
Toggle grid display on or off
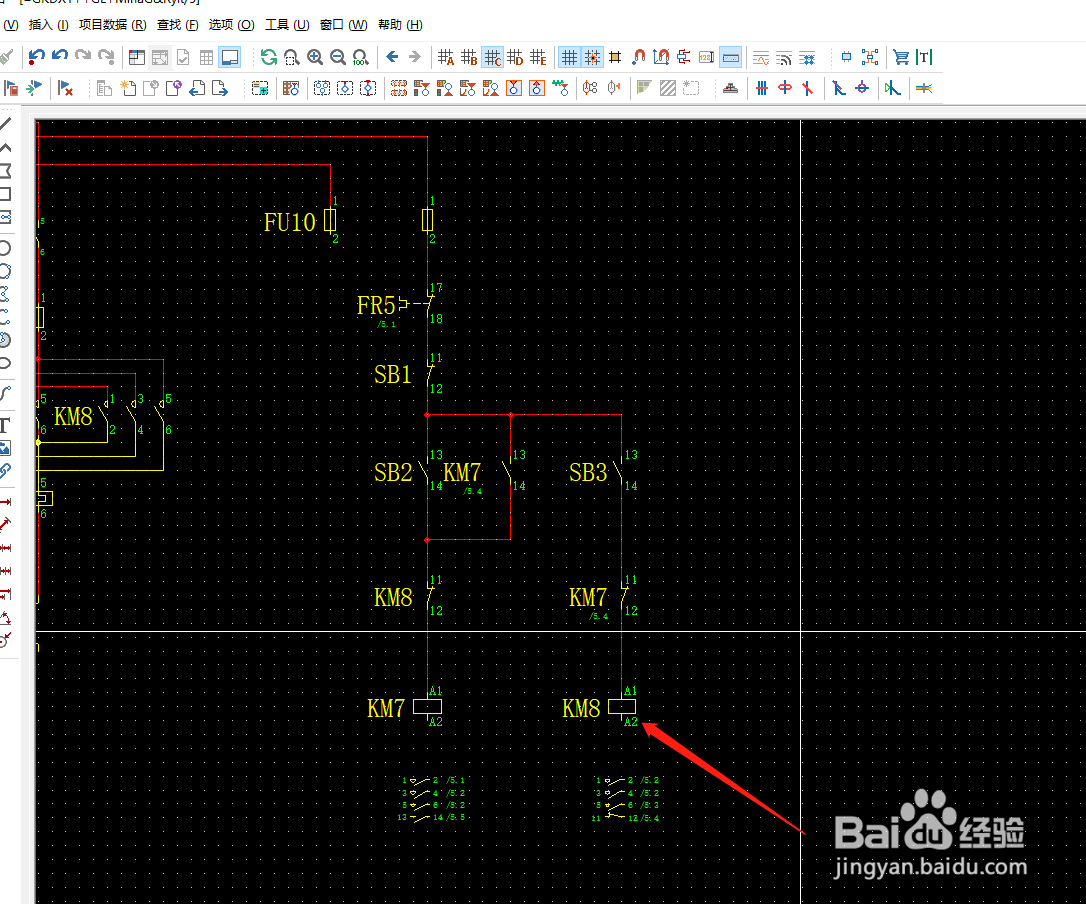[x=569, y=57]
